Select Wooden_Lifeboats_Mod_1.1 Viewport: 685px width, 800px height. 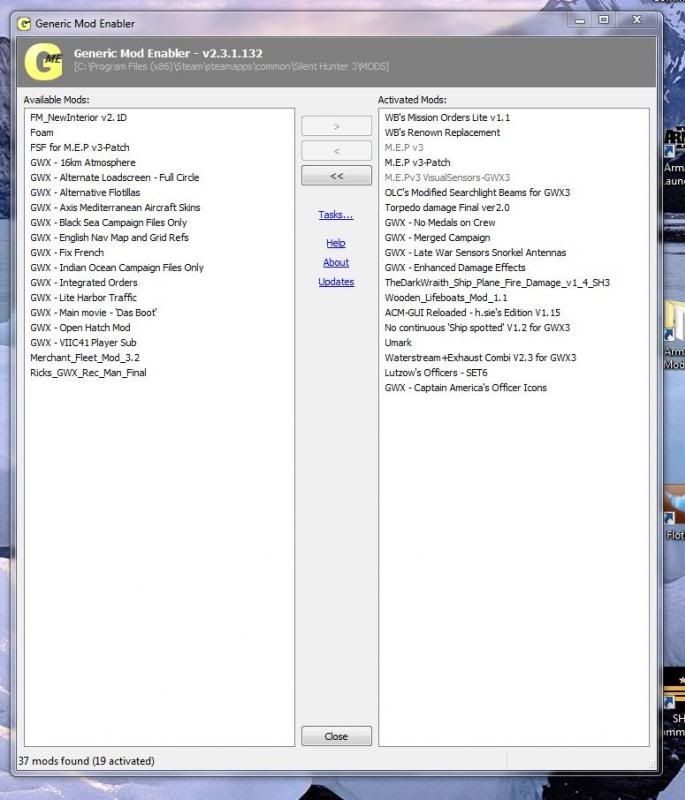click(446, 297)
